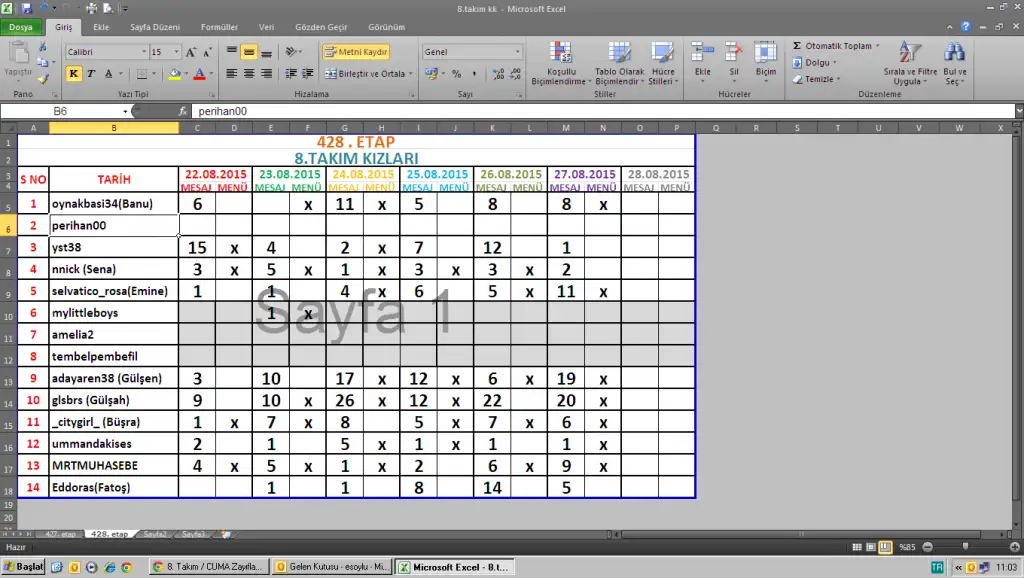This screenshot has height=578, width=1024.
Task: Open the 427. etap sheet tab
Action: click(59, 535)
